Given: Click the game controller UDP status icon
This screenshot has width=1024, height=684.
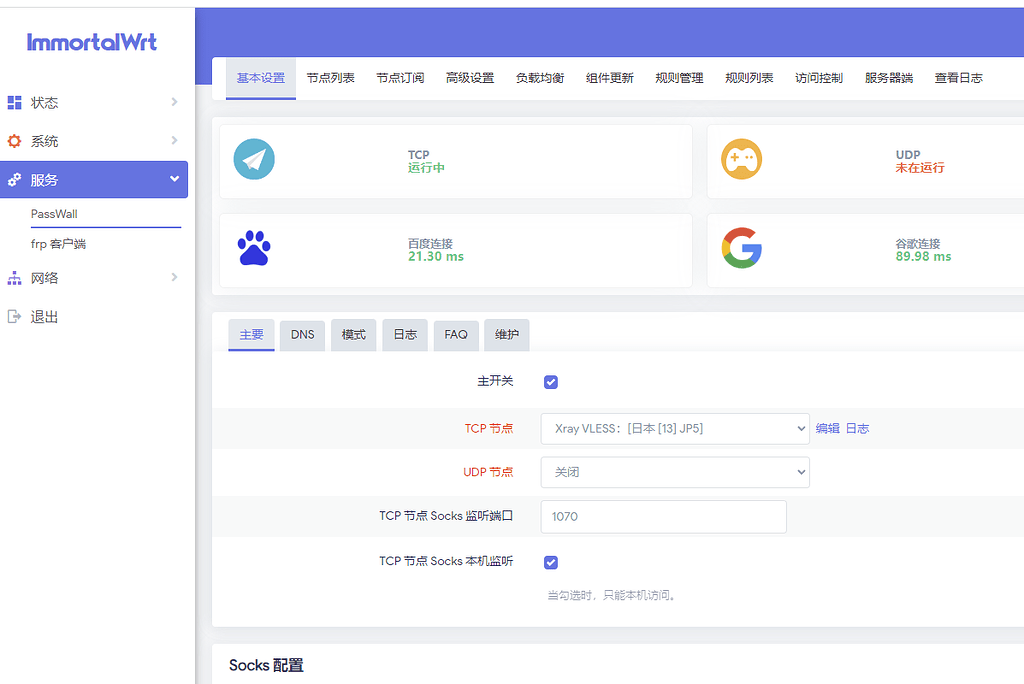Looking at the screenshot, I should 741,159.
